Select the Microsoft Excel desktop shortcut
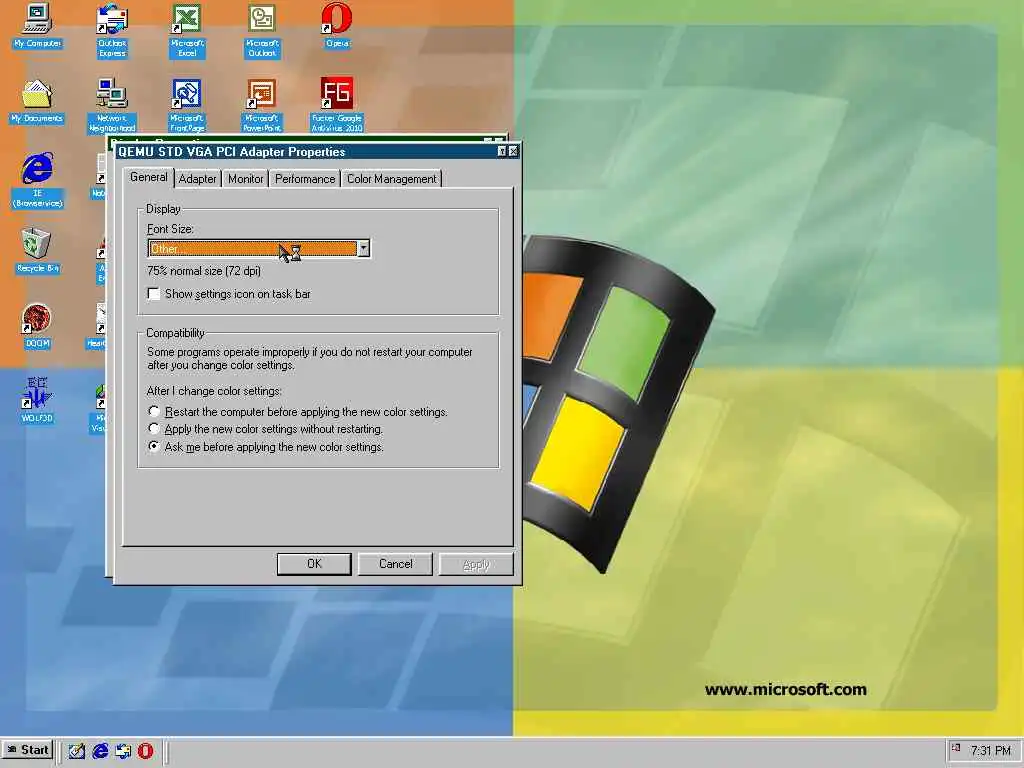The image size is (1024, 768). (187, 30)
